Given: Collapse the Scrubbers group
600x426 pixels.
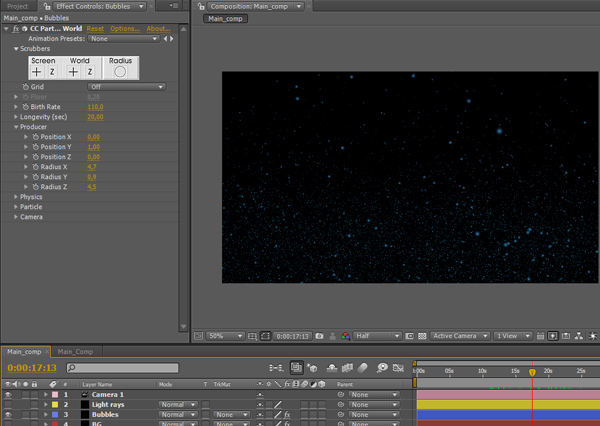Looking at the screenshot, I should click(x=16, y=49).
